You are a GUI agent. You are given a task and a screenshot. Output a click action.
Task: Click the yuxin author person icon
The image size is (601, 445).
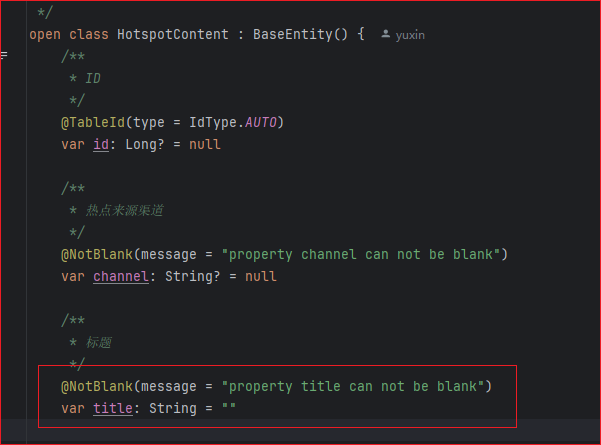pyautogui.click(x=386, y=35)
